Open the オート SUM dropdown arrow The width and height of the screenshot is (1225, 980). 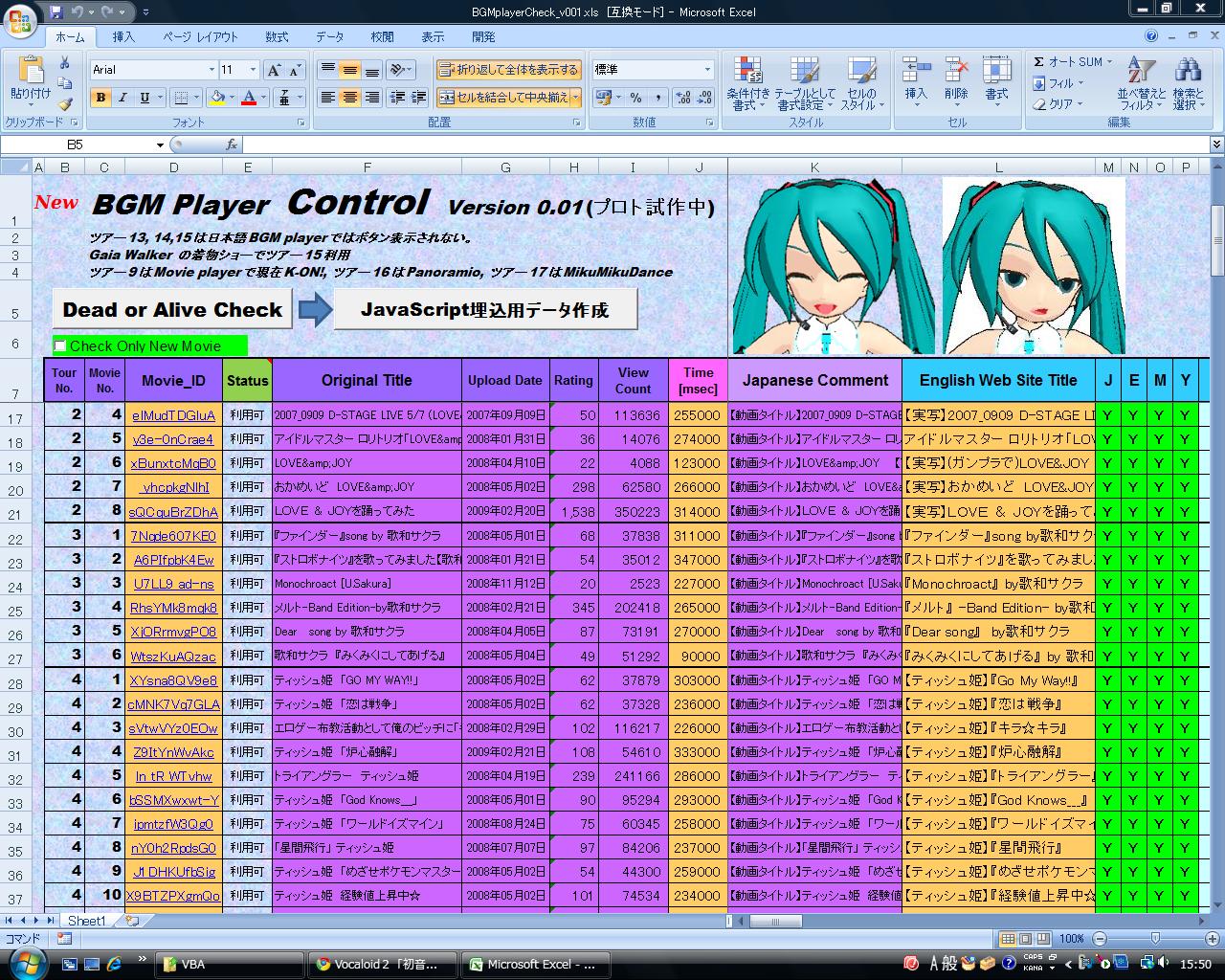(x=1109, y=62)
